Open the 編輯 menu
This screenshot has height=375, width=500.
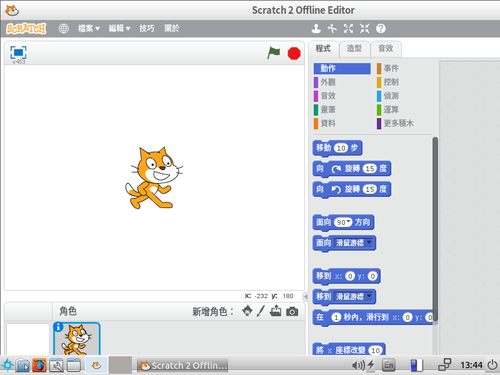tap(119, 29)
